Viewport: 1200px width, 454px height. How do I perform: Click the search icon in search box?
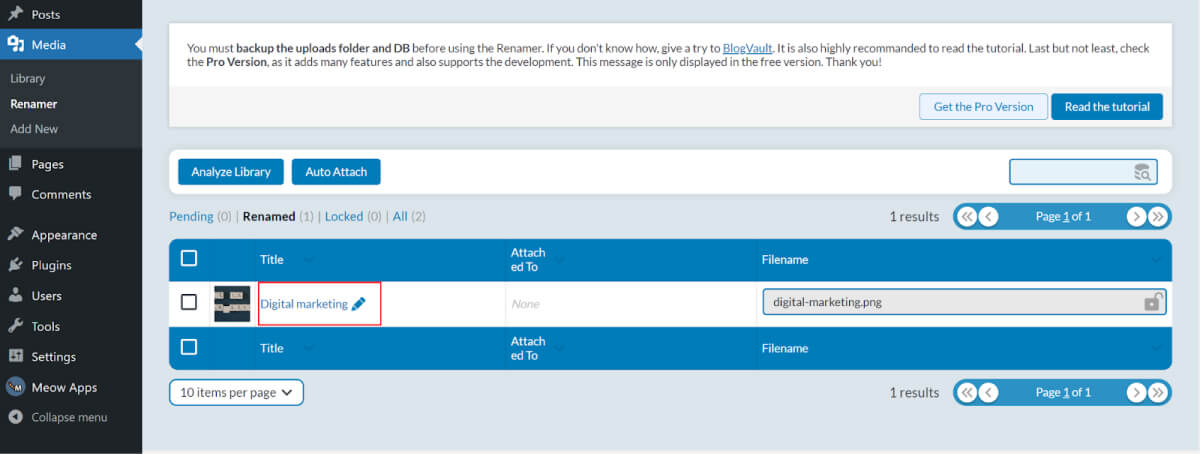click(x=1142, y=172)
